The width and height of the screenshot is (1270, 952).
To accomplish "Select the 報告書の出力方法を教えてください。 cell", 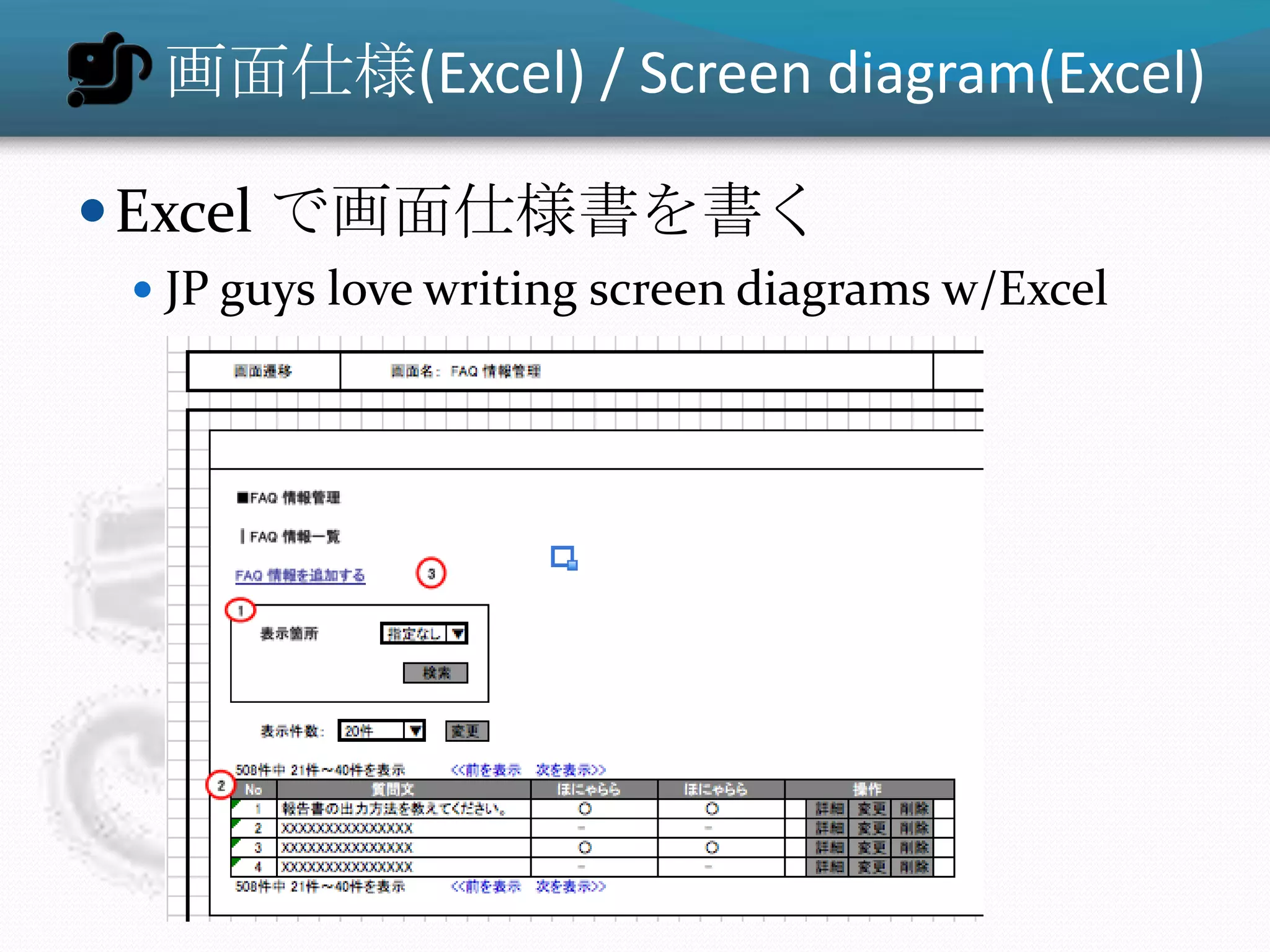I will 404,808.
